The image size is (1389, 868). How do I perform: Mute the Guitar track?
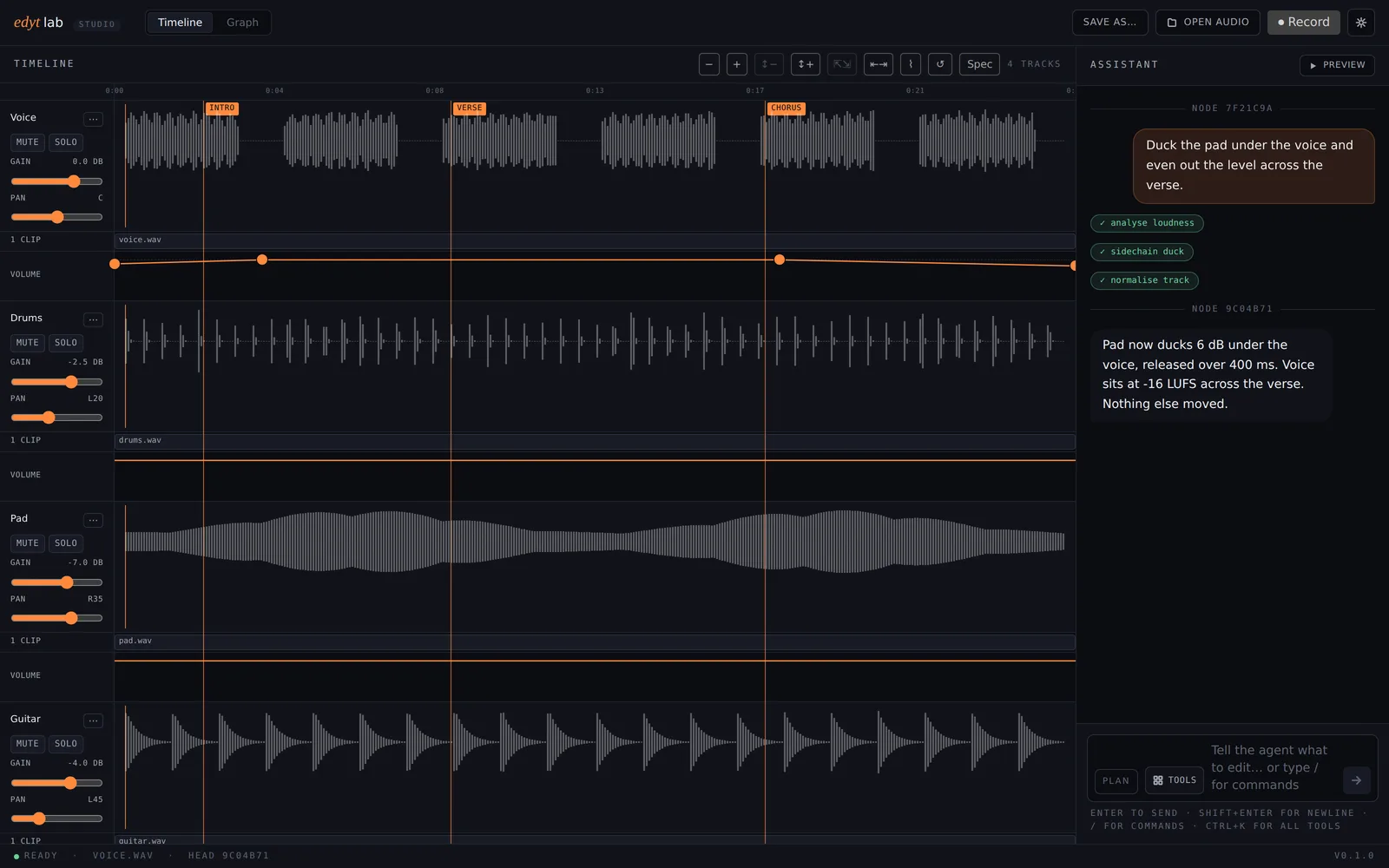28,744
